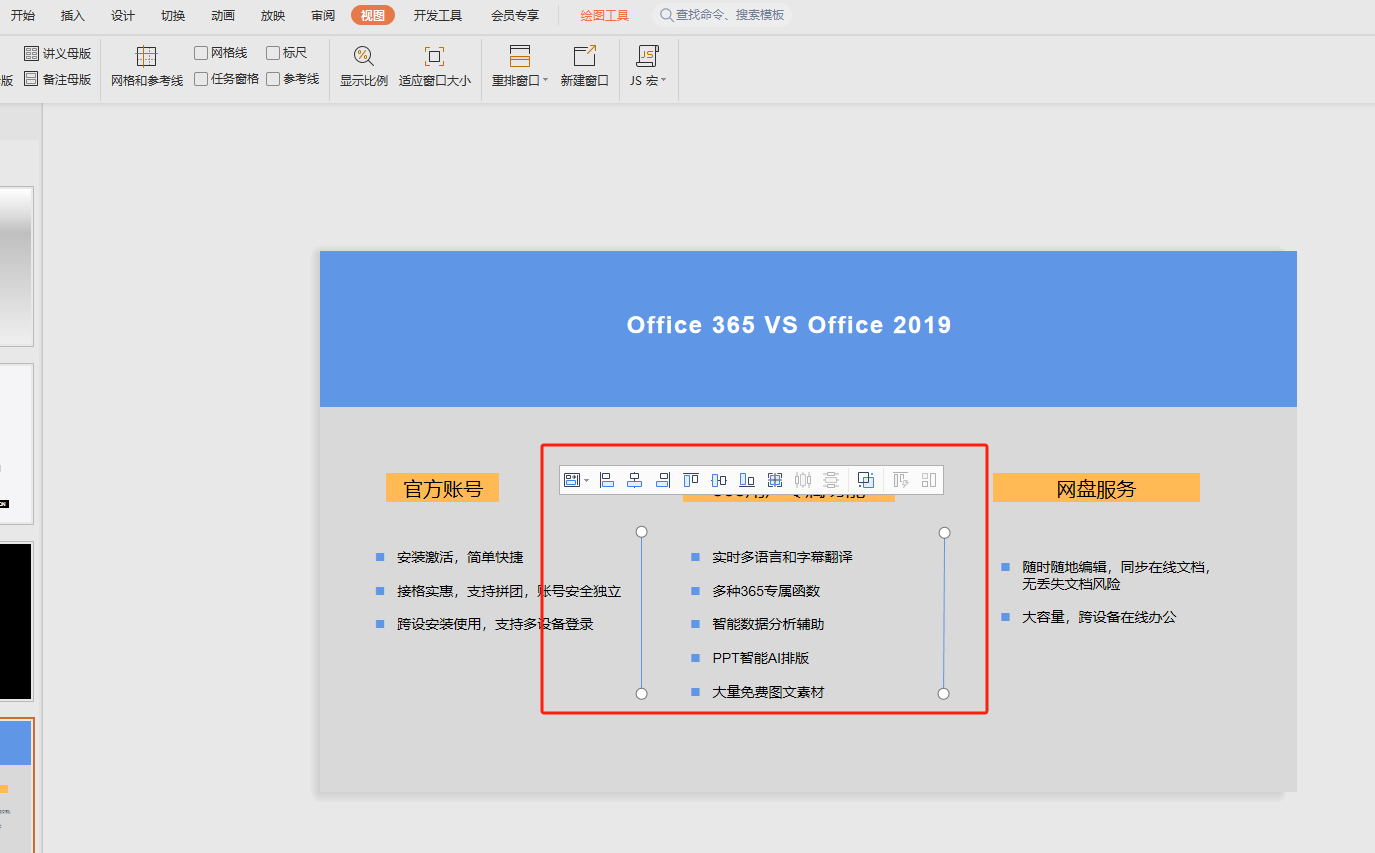Switch to the 设计 tab
Screen dimensions: 1375x853
(123, 15)
